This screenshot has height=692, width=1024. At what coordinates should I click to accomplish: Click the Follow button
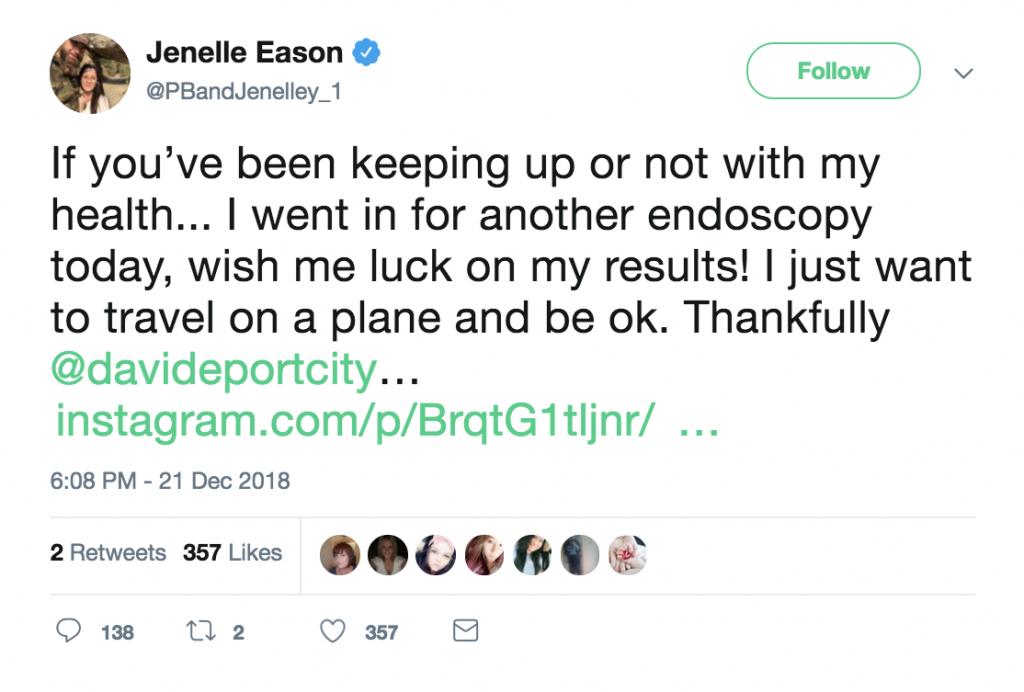[833, 70]
